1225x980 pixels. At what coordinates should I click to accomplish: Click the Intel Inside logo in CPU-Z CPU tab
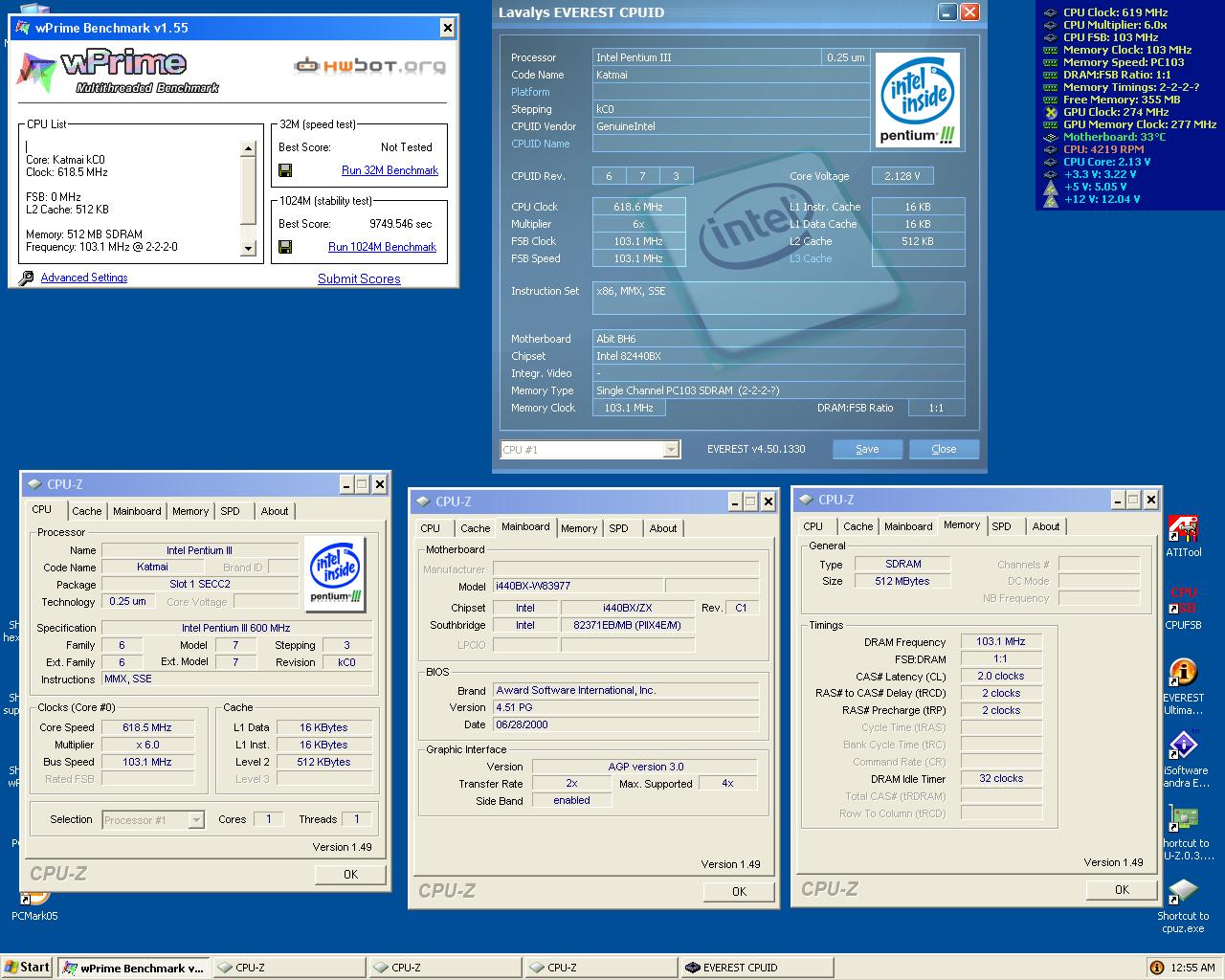(x=335, y=575)
